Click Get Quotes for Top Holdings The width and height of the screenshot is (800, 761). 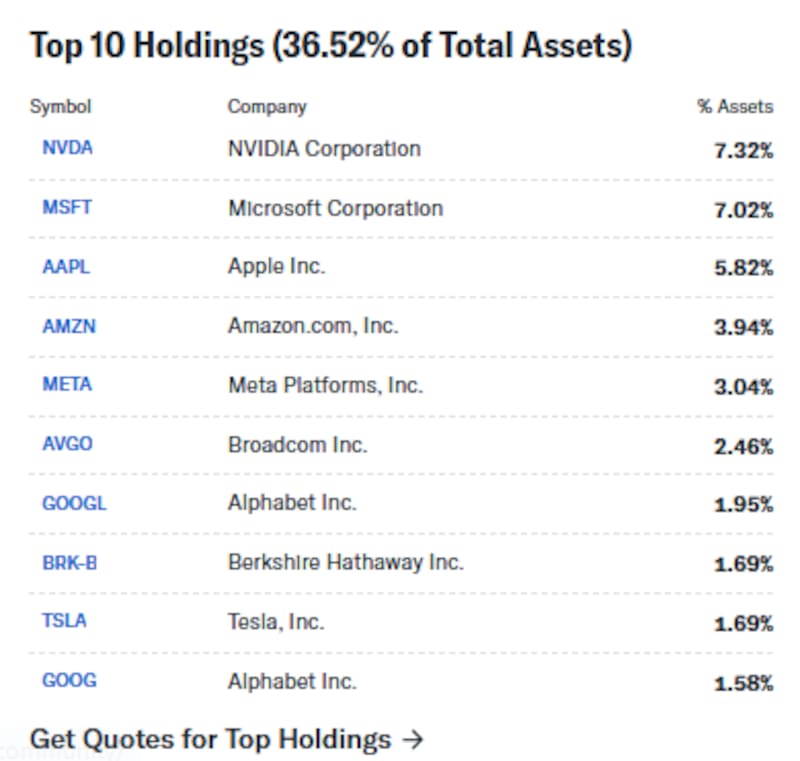coord(210,740)
